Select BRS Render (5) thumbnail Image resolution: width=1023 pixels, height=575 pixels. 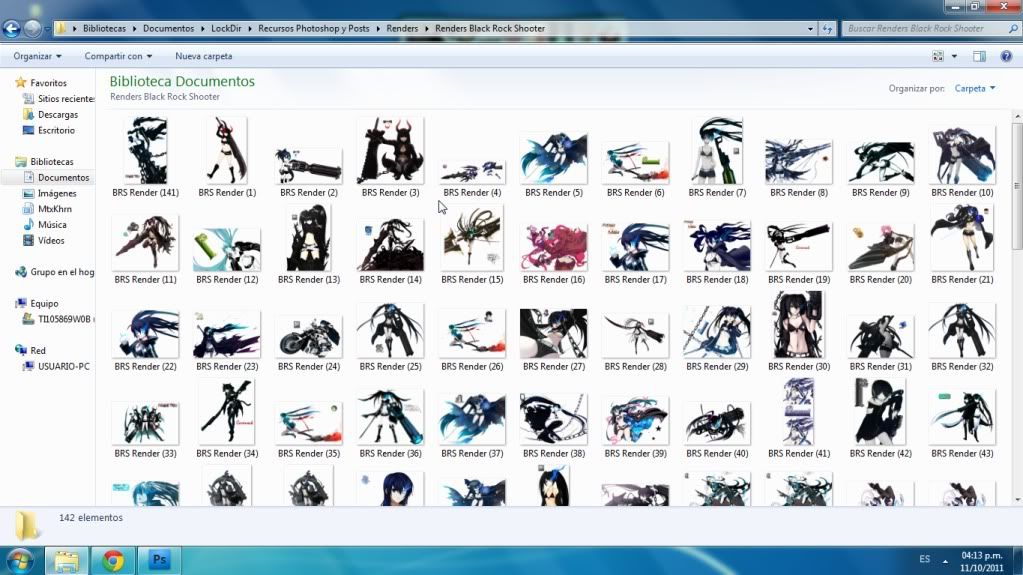pos(553,158)
